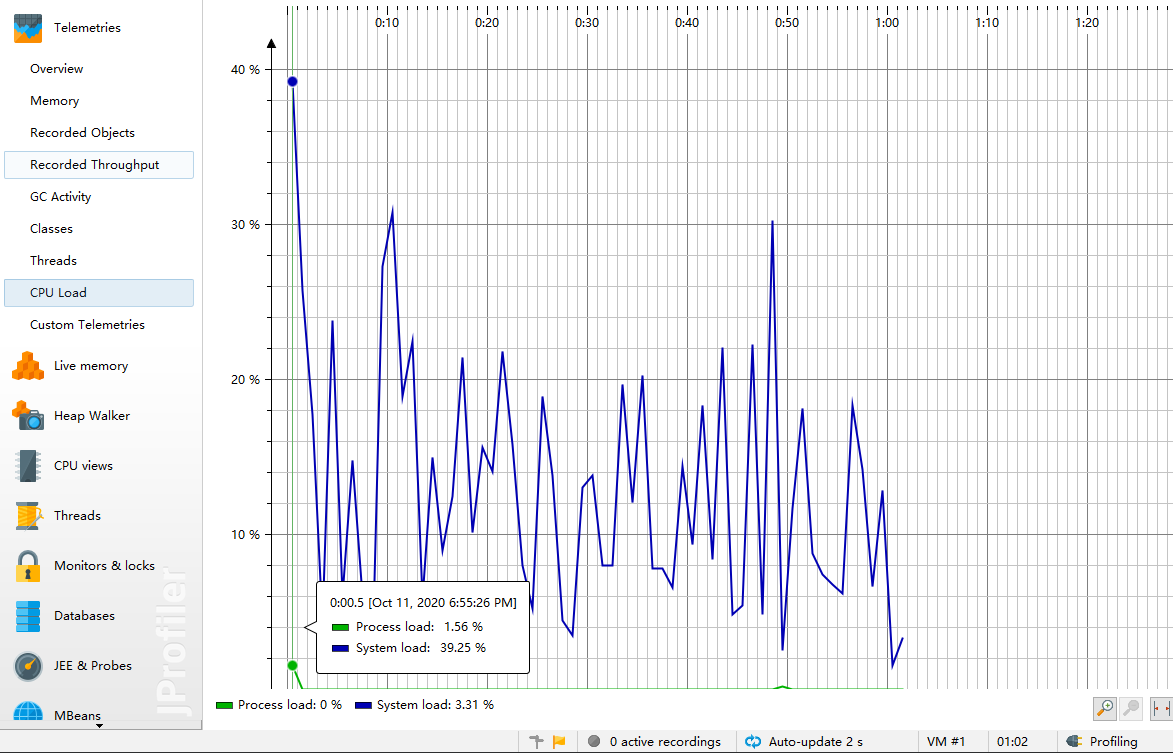Open the CPU views chip icon
The image size is (1173, 753).
28,466
